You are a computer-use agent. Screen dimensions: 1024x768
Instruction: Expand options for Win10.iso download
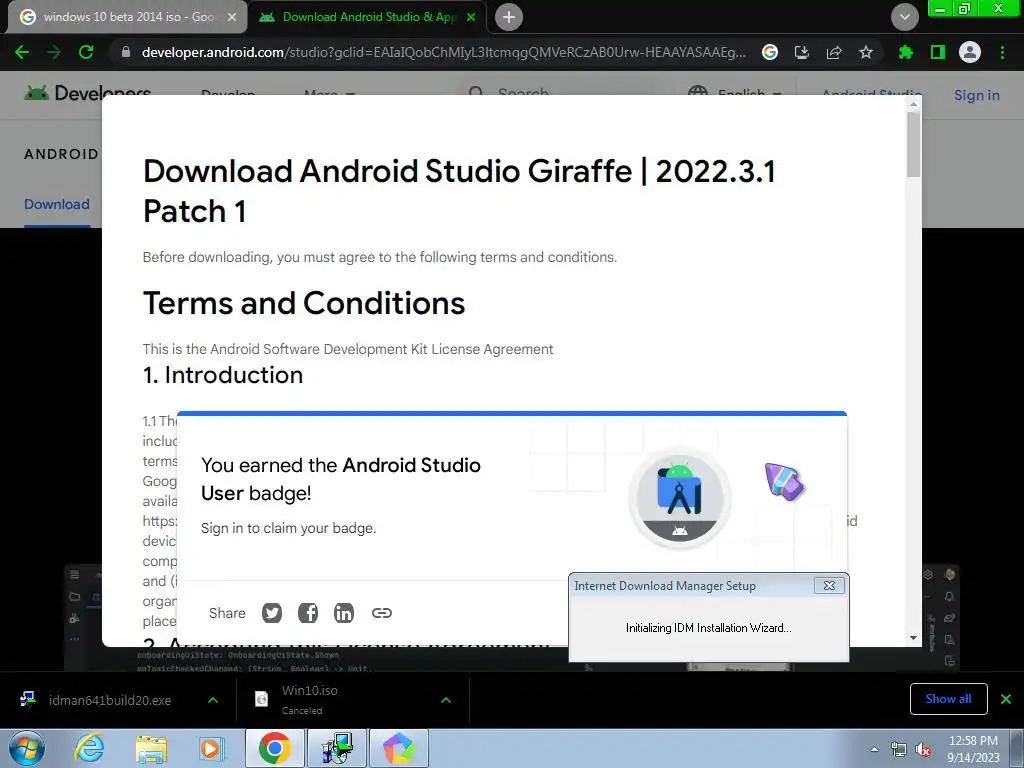coord(446,700)
